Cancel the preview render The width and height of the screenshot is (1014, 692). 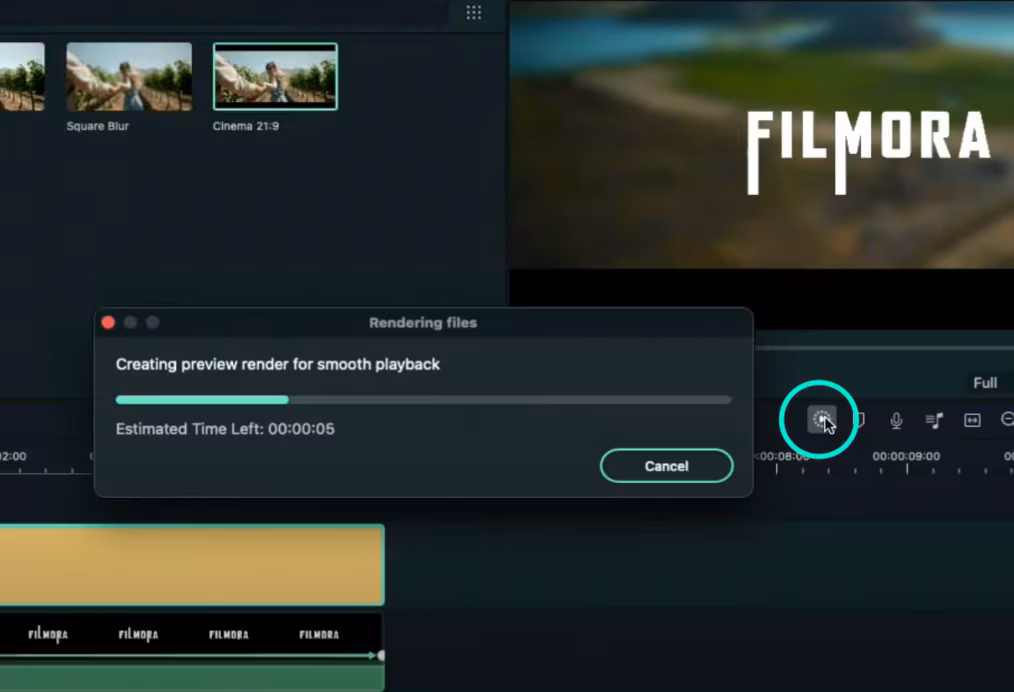coord(666,466)
